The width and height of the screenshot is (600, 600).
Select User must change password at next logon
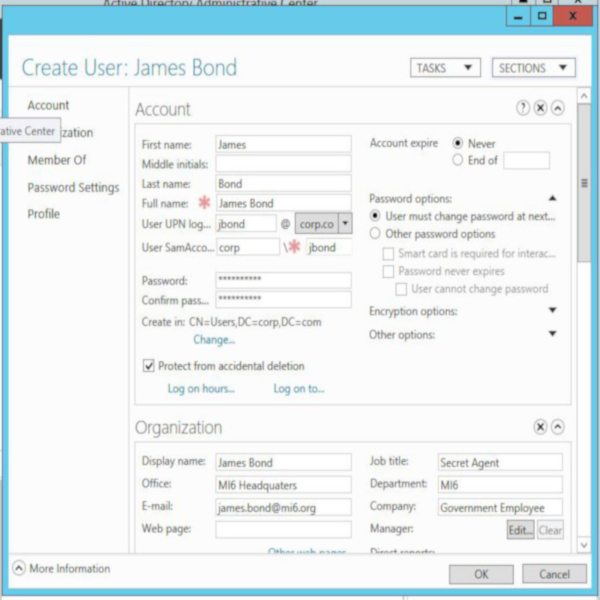point(375,216)
